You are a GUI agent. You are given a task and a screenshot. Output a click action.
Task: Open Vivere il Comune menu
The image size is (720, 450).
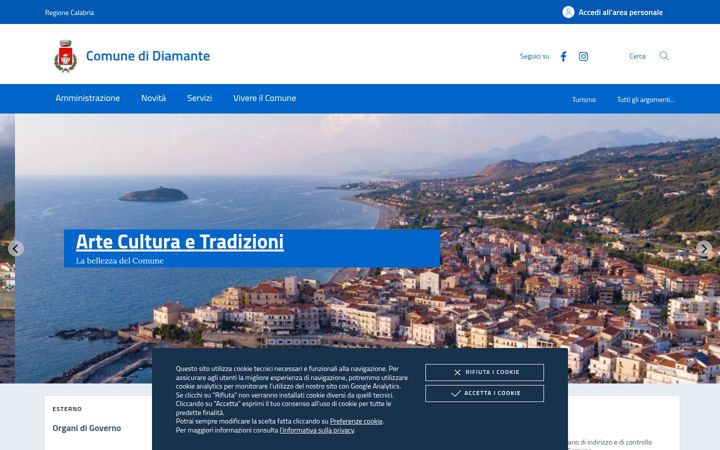pos(264,98)
